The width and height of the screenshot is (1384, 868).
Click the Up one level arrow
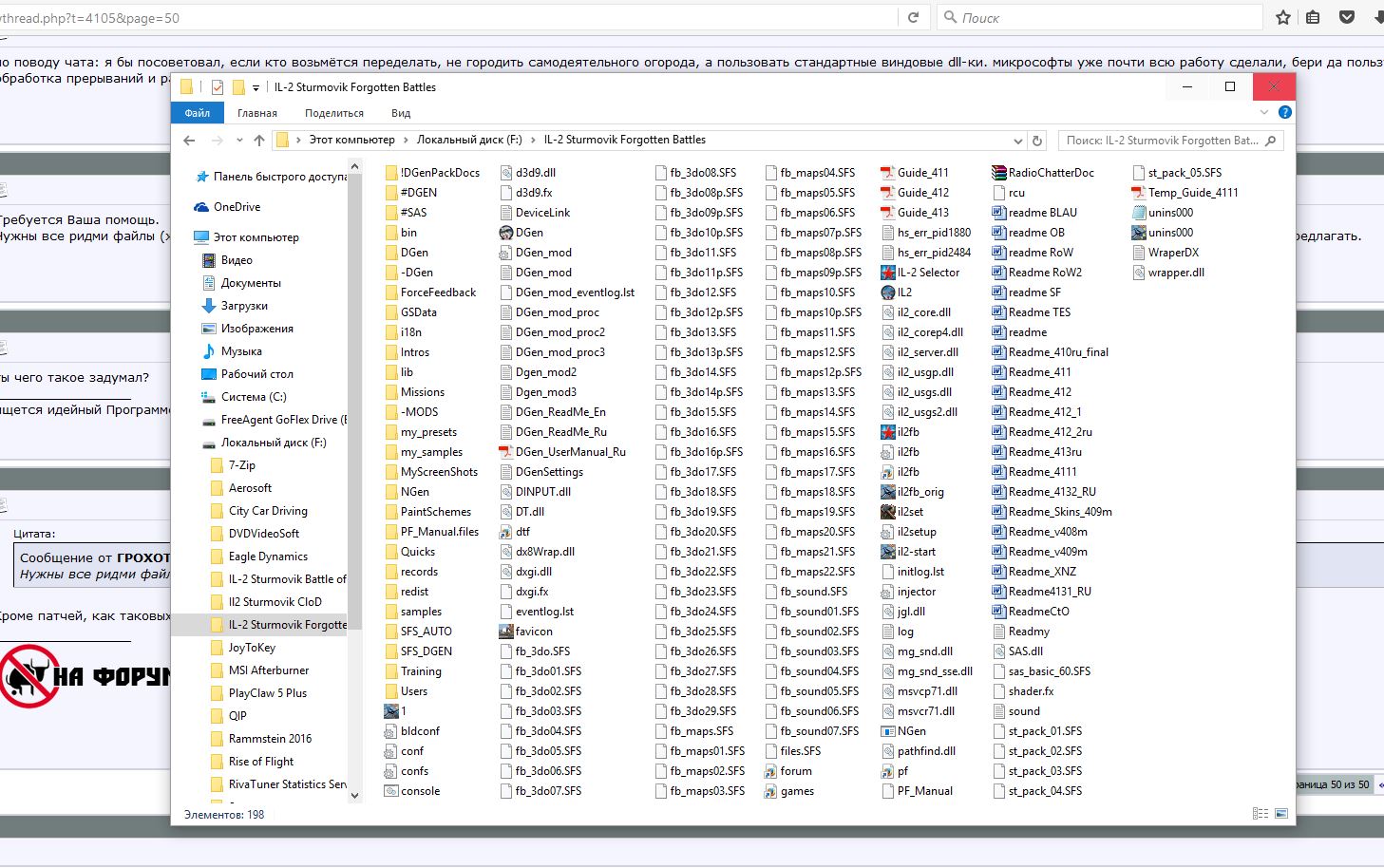[x=258, y=141]
